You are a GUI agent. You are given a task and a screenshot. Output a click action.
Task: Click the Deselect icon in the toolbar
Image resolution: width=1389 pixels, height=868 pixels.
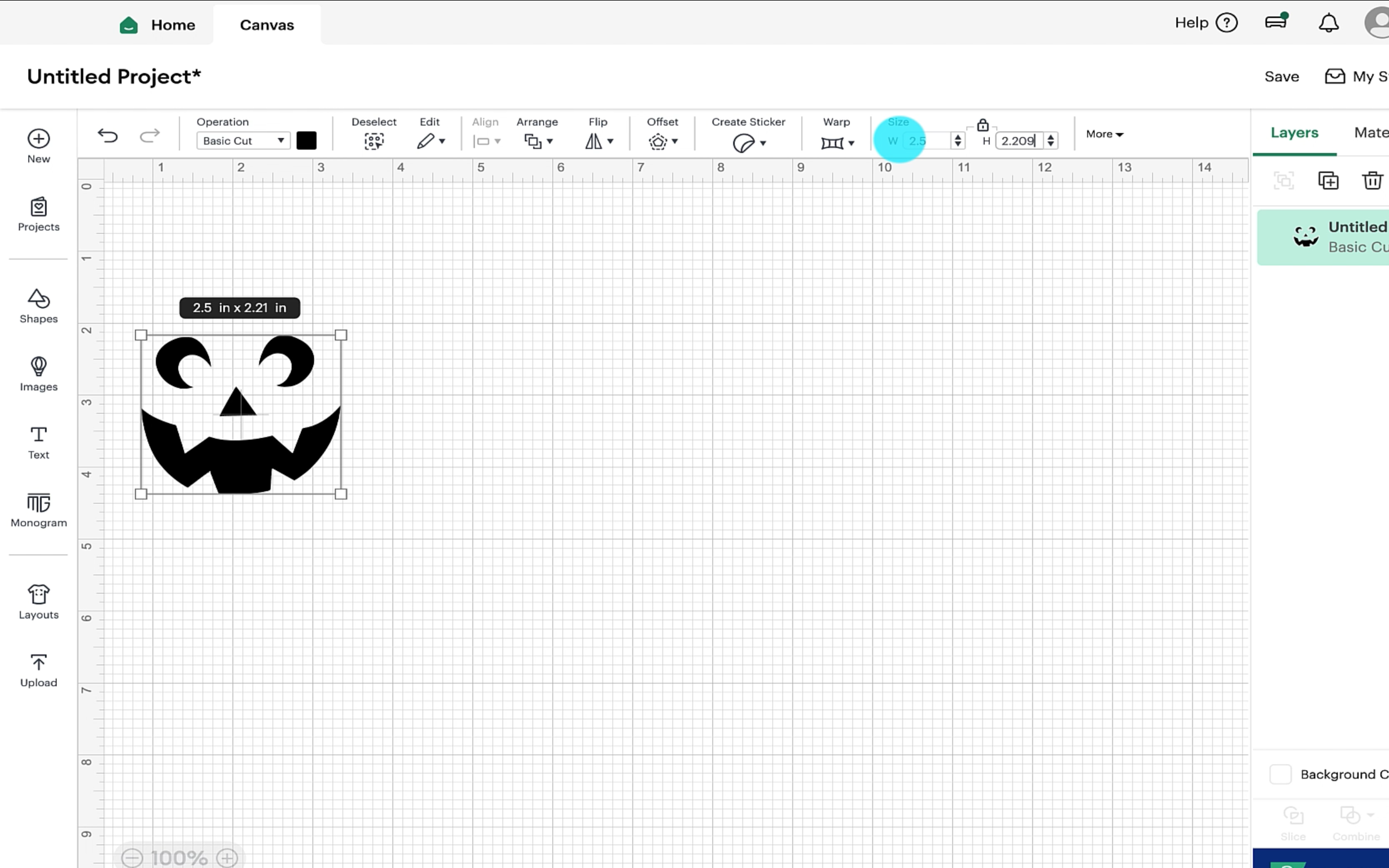tap(374, 141)
